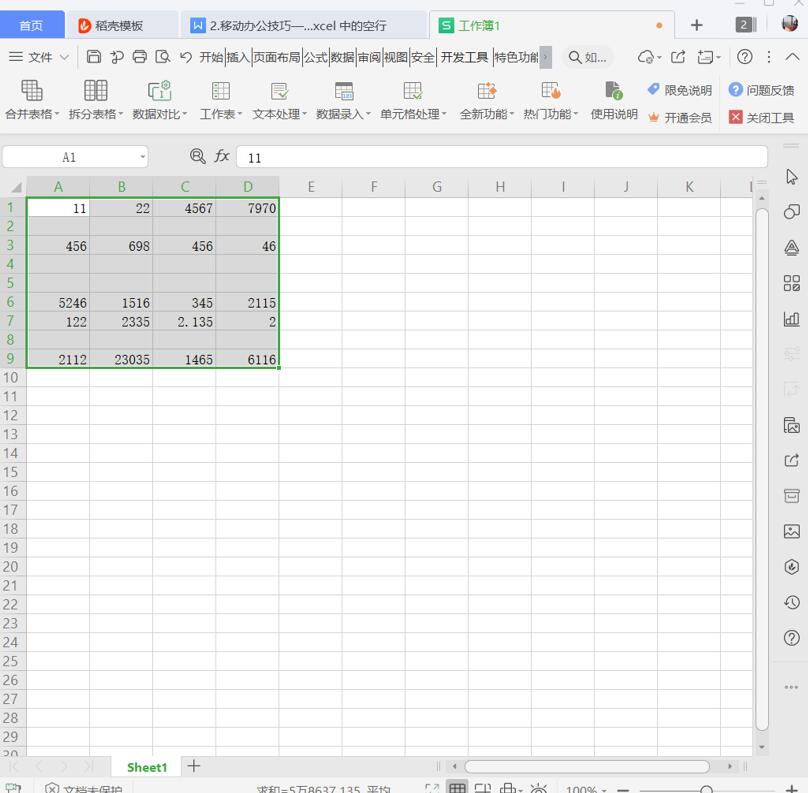Click the 热门功能 (hot features) icon
The width and height of the screenshot is (808, 793).
[550, 91]
